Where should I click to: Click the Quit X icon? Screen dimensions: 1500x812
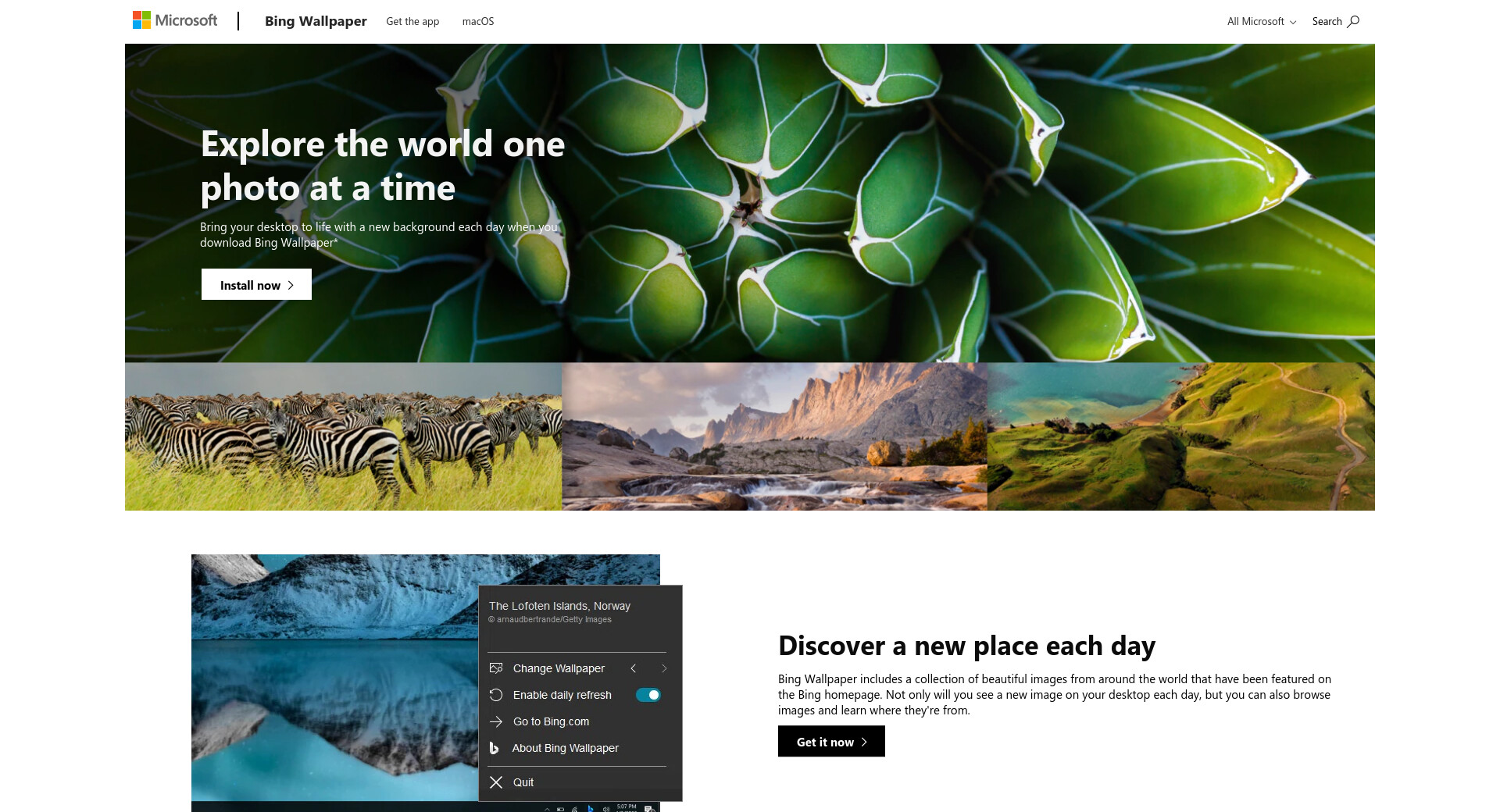[x=496, y=782]
